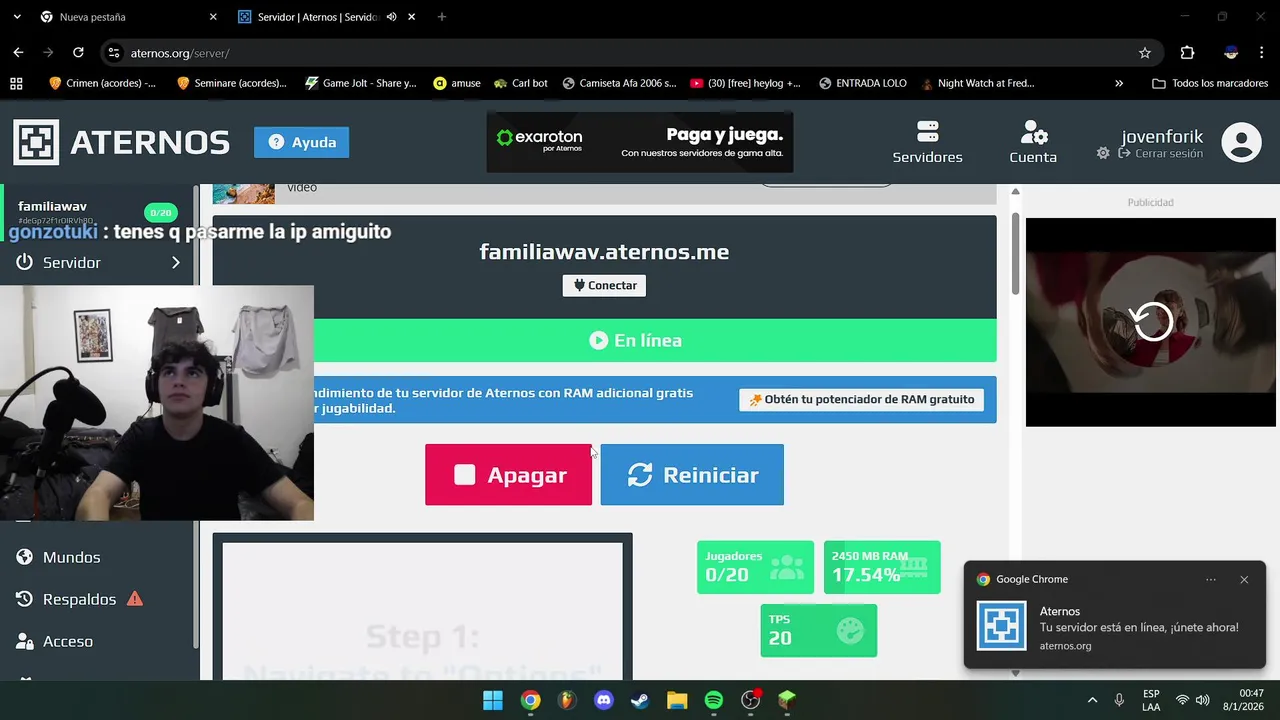Open the Game Jolt bookmark
Screen dimensions: 1280x720
point(361,84)
